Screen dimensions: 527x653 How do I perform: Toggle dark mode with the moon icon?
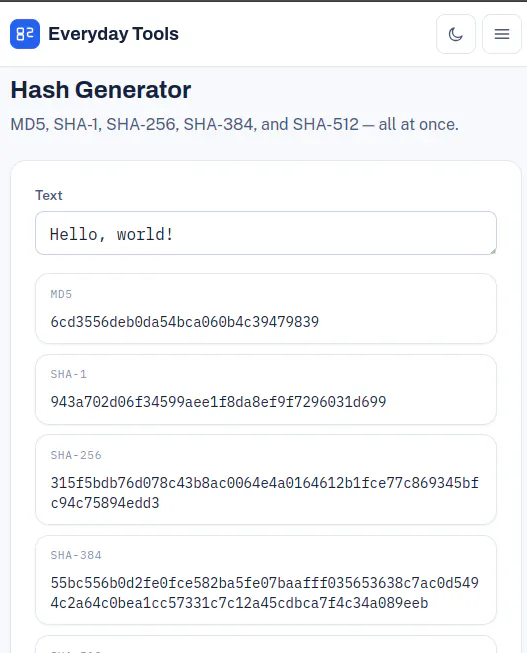coord(456,34)
